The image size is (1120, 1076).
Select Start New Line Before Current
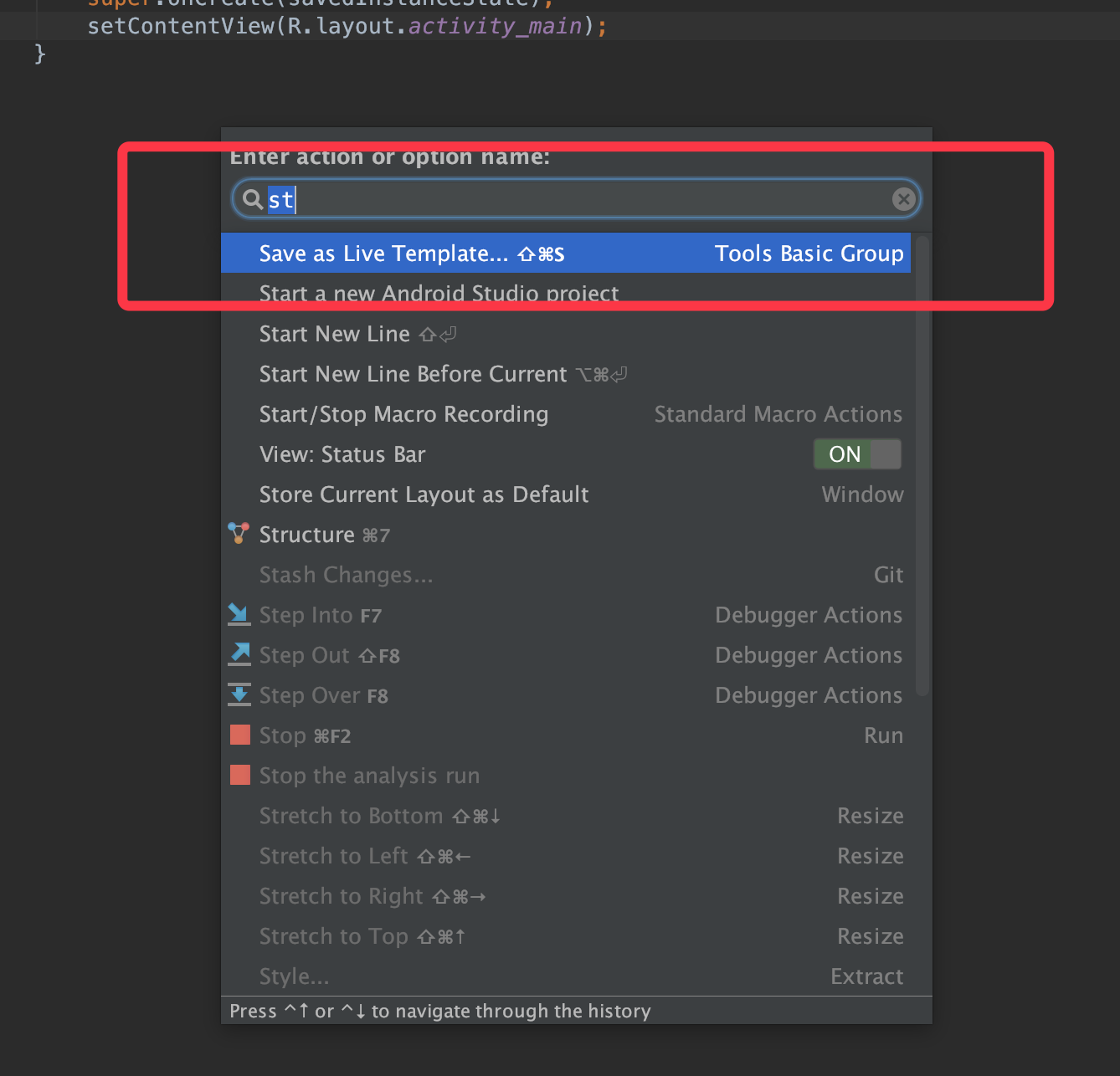566,374
